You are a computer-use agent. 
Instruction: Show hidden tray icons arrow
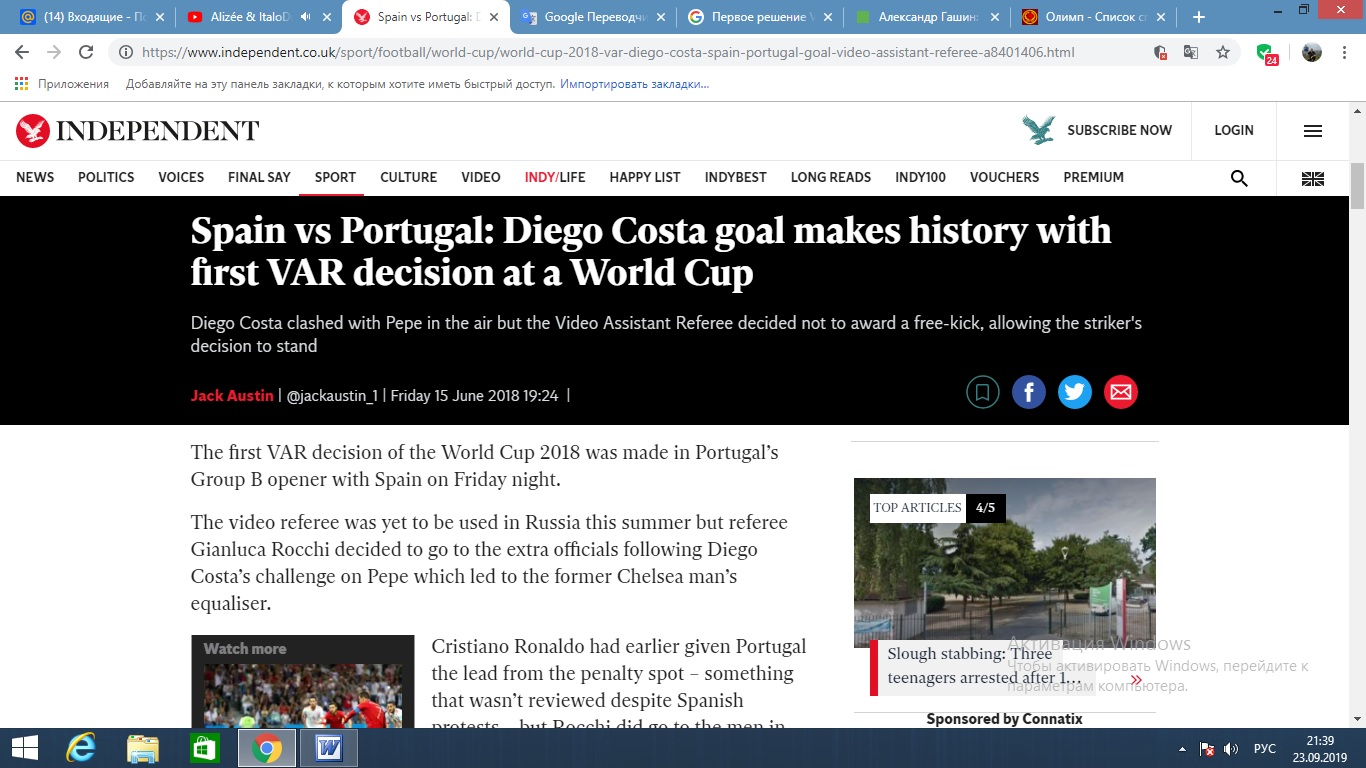tap(1183, 749)
